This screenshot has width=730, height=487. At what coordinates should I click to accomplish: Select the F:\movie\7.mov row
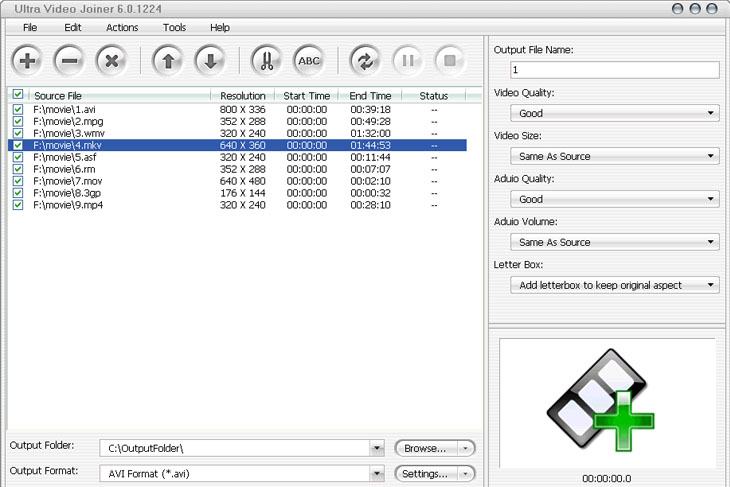tap(237, 181)
